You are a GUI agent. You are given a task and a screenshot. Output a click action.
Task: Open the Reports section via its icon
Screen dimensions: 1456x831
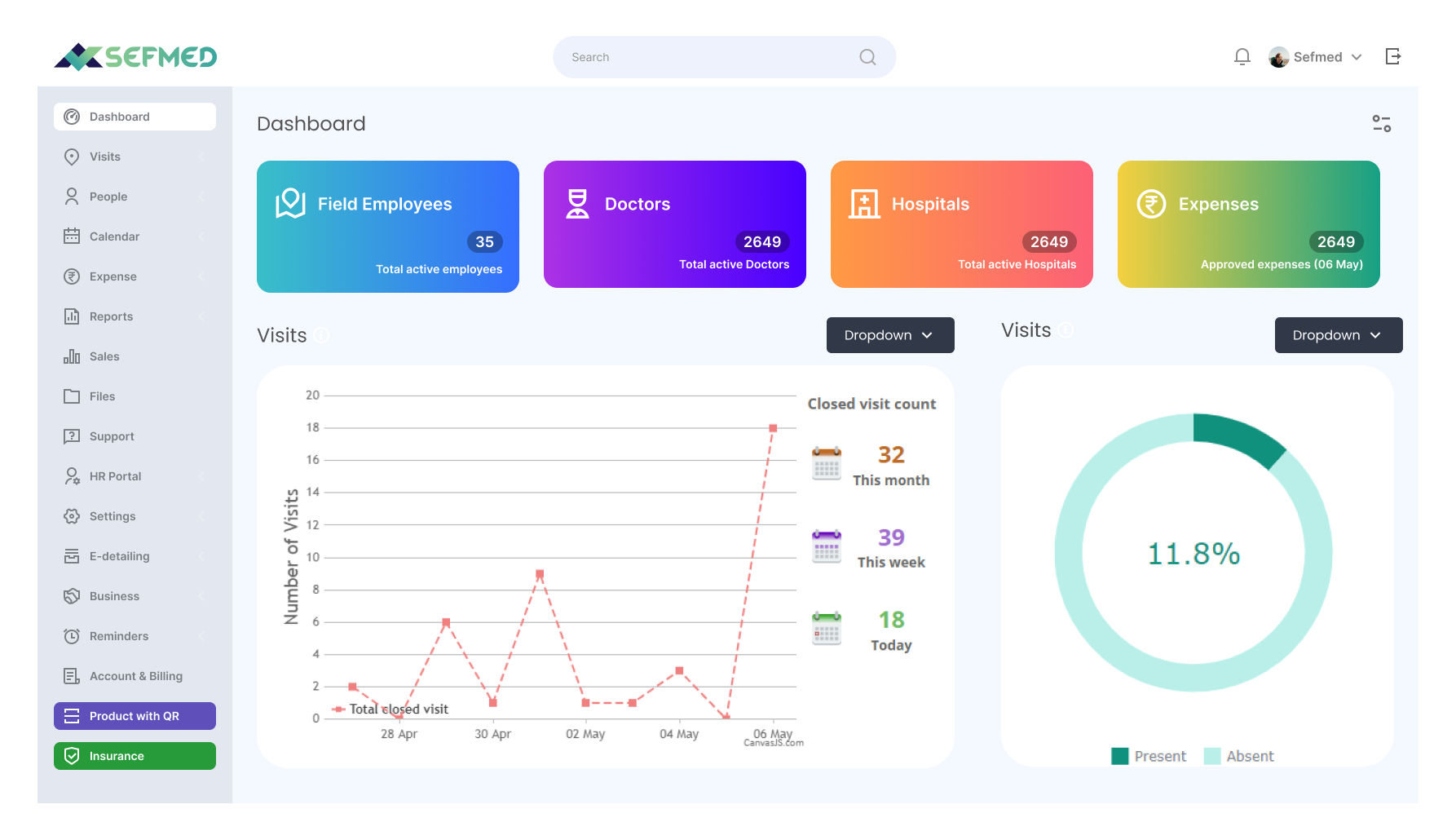click(x=71, y=316)
